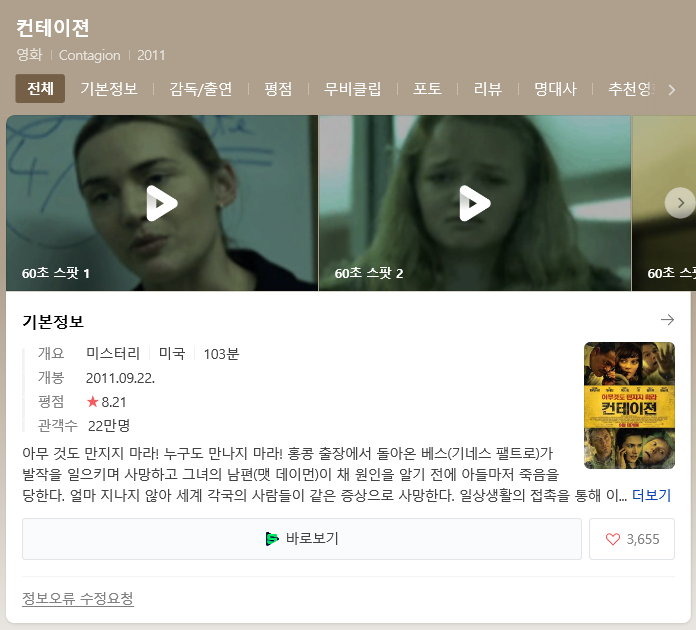The width and height of the screenshot is (696, 630).
Task: Click the 바로보기 watch button
Action: click(x=302, y=539)
